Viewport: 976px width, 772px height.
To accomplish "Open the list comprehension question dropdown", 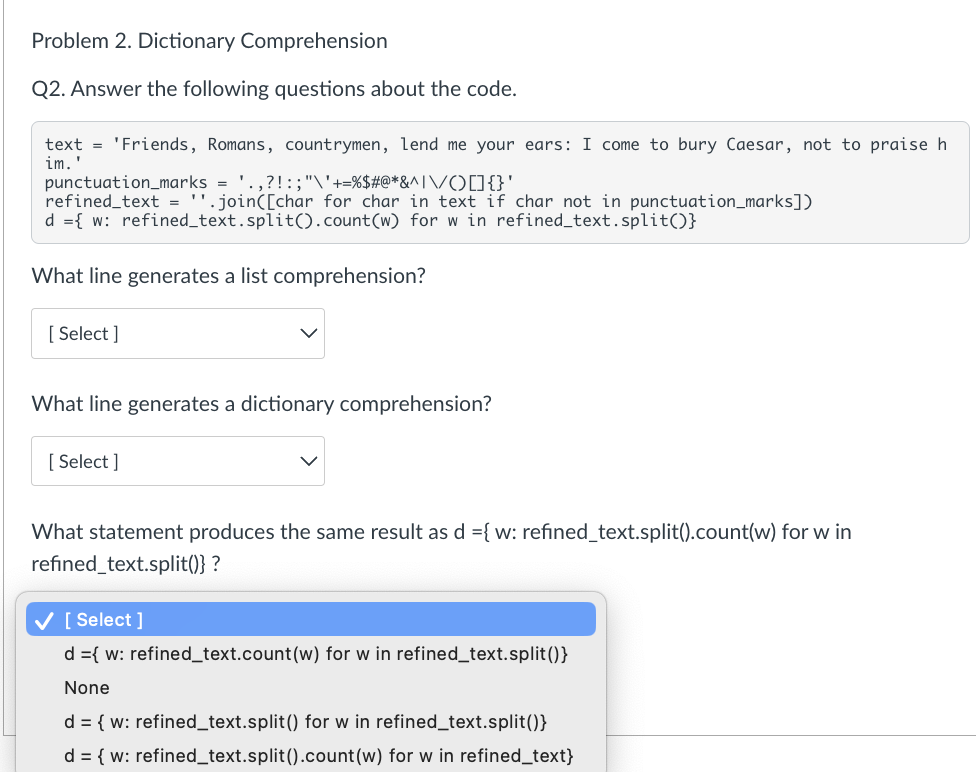I will (177, 333).
